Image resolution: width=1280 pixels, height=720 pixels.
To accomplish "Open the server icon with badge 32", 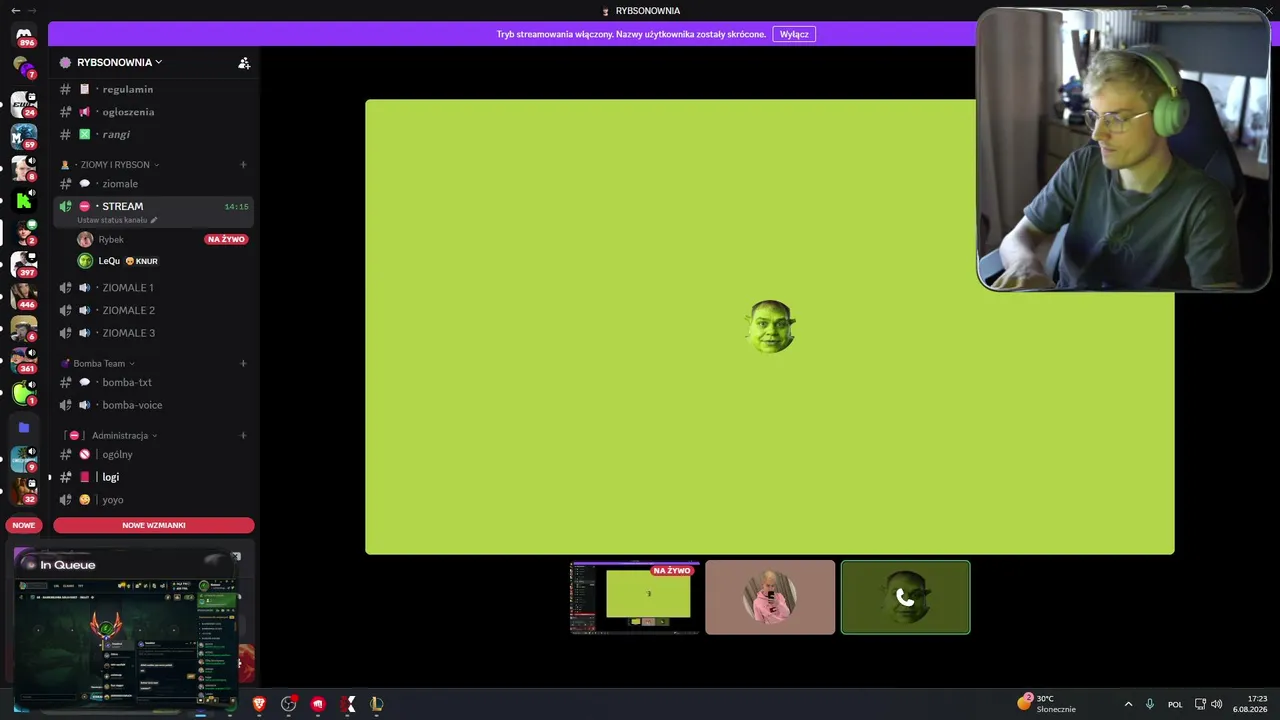I will [24, 491].
